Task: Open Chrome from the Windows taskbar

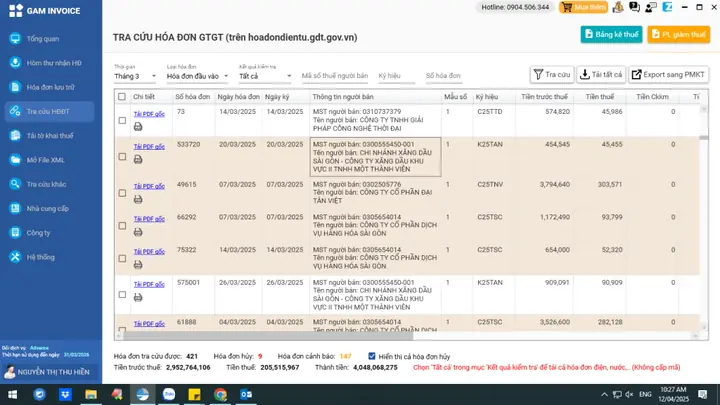Action: click(x=220, y=394)
